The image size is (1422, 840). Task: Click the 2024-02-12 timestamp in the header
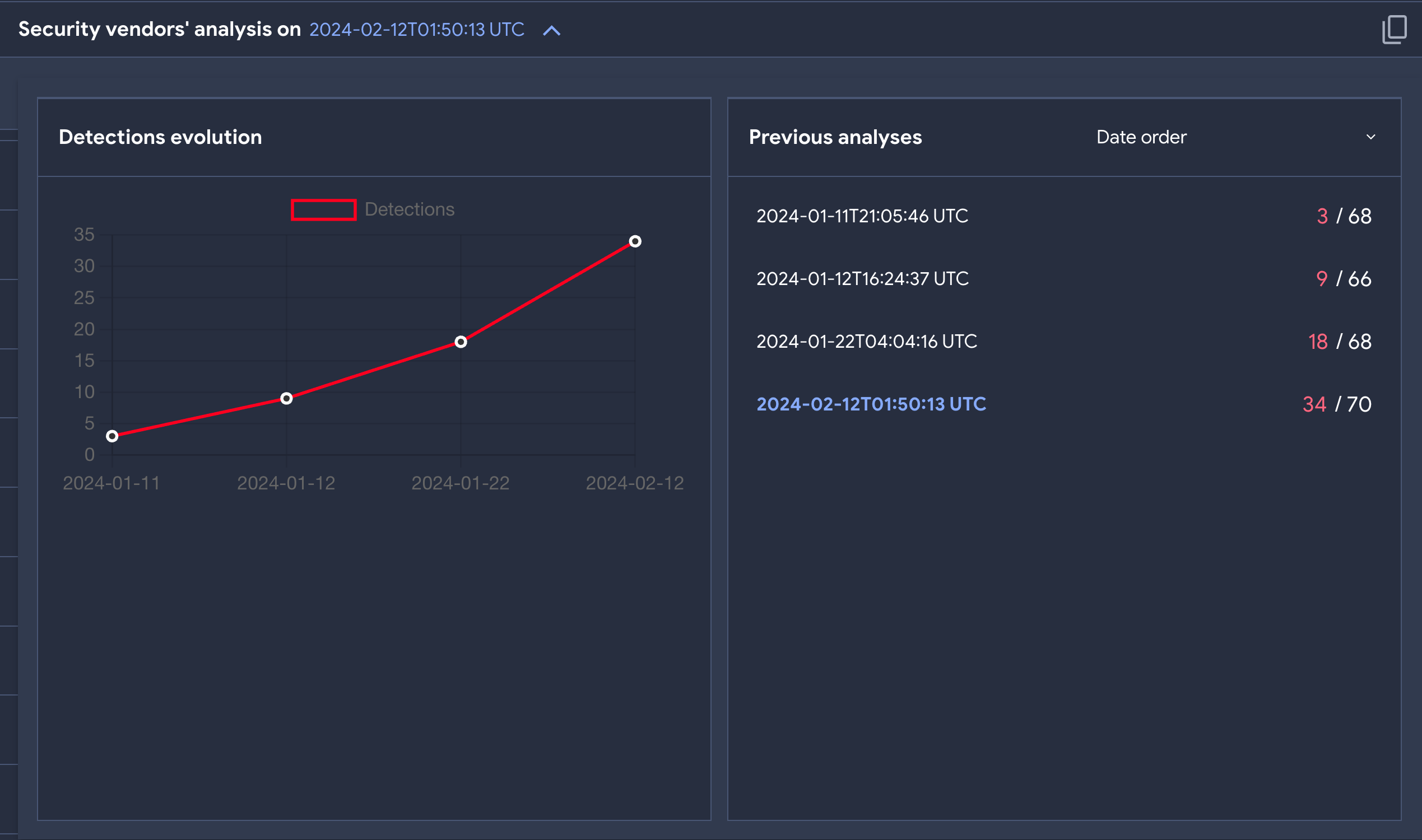pos(416,30)
